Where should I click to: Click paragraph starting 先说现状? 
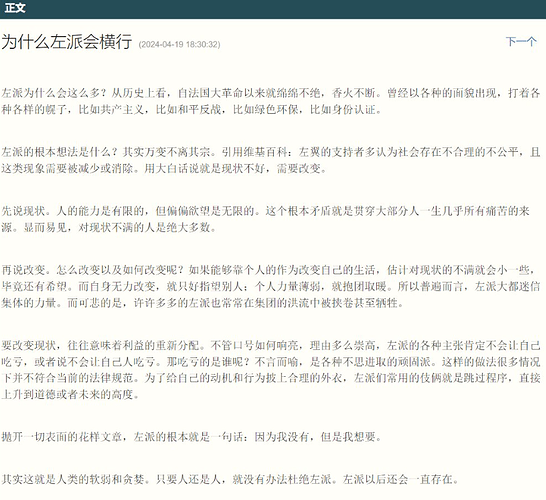coord(266,219)
